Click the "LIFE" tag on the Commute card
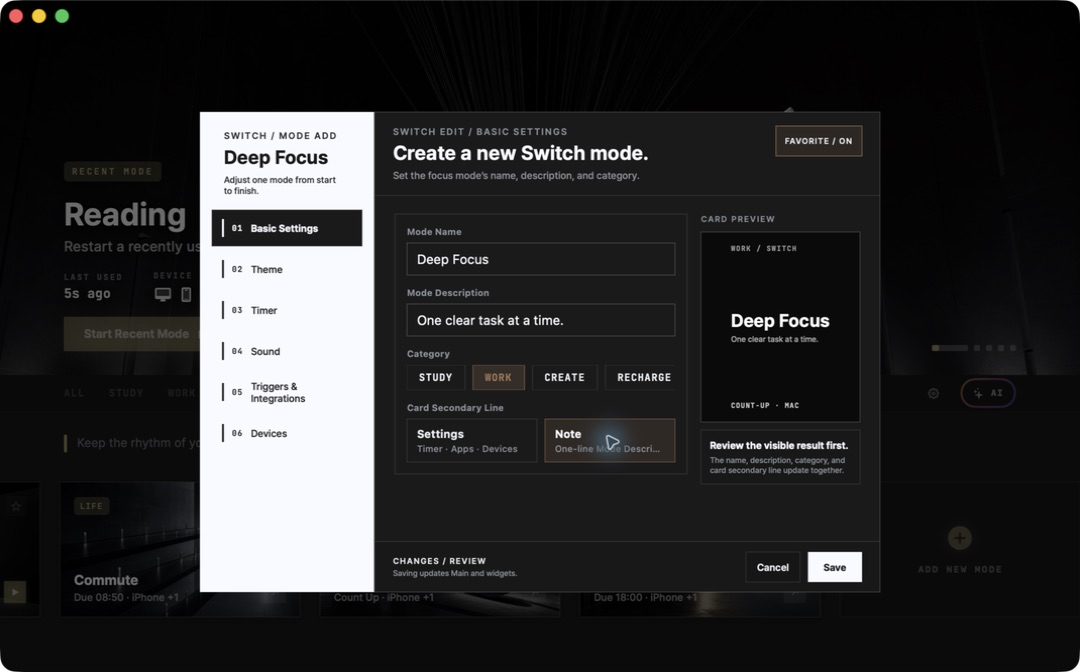Screen dimensions: 1080x672 coord(91,506)
